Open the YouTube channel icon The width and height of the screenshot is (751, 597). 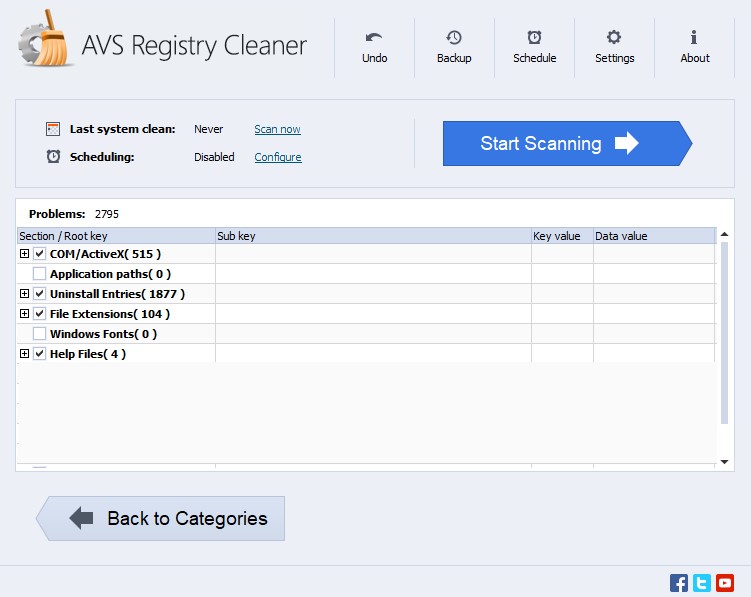coord(725,583)
